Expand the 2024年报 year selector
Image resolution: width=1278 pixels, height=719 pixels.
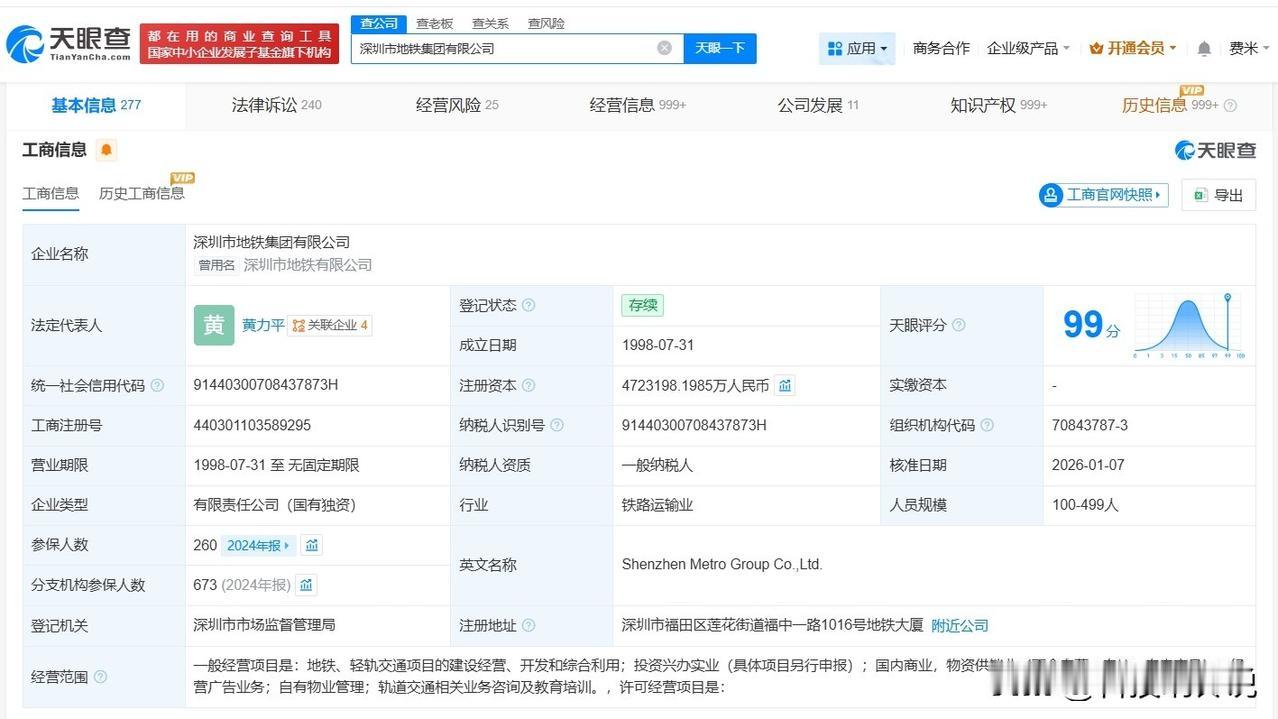tap(258, 545)
